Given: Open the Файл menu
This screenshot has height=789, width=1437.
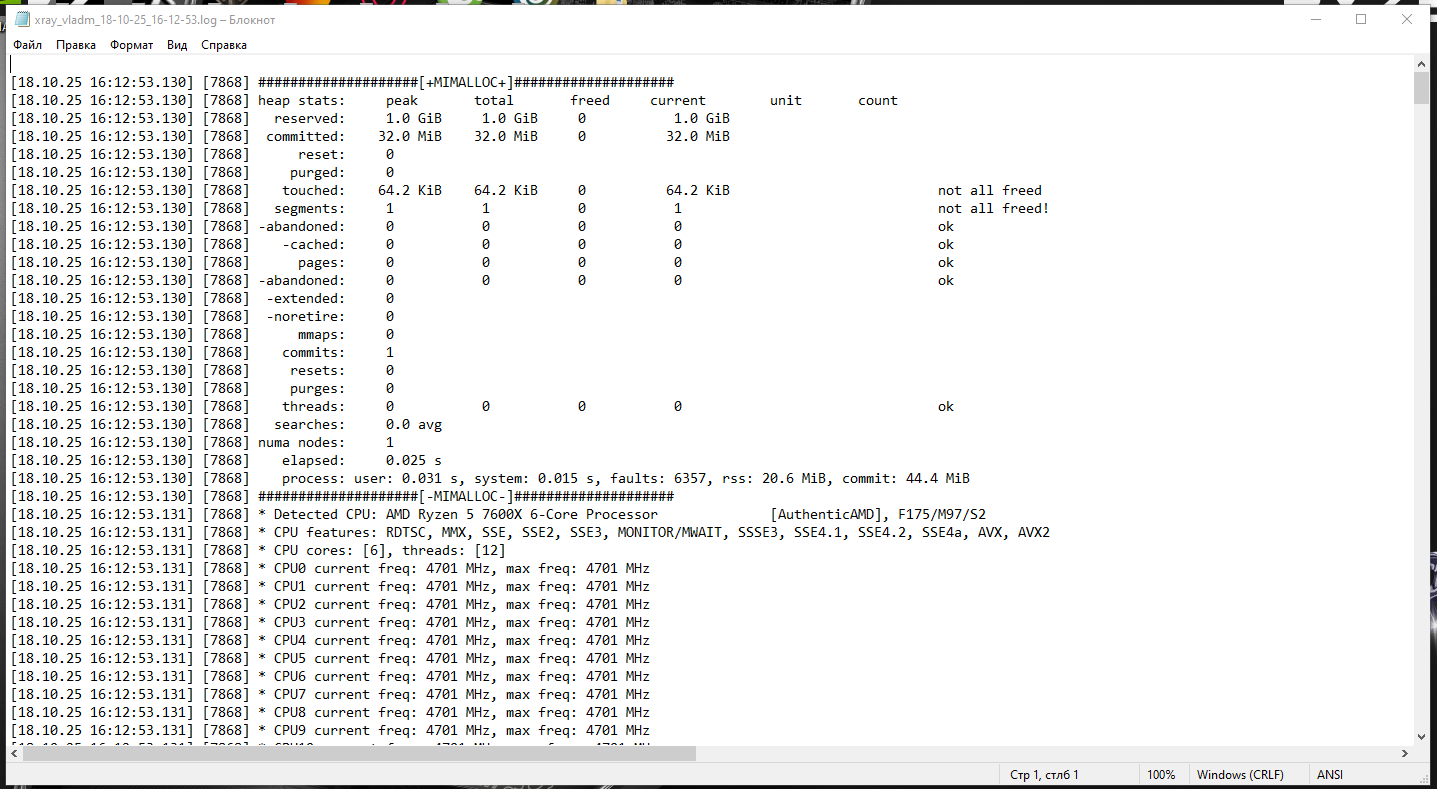Looking at the screenshot, I should [28, 45].
